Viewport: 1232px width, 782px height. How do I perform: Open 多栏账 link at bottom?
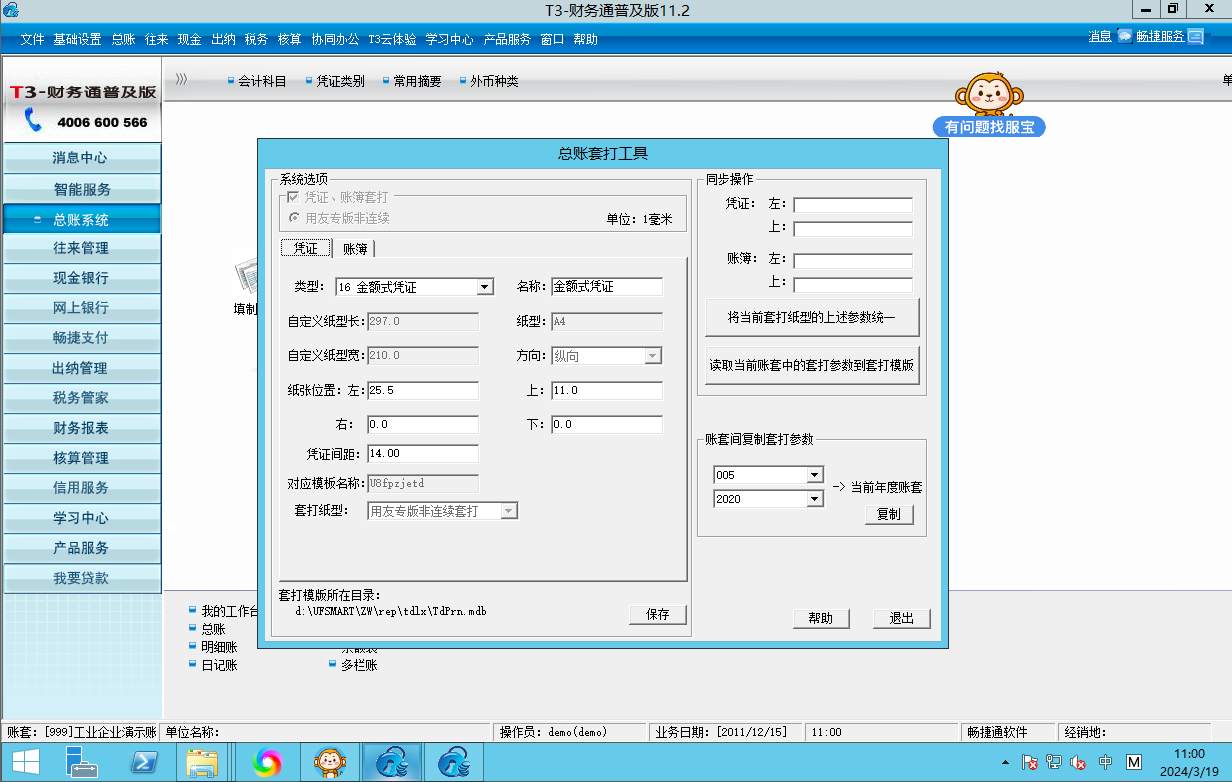pyautogui.click(x=359, y=665)
